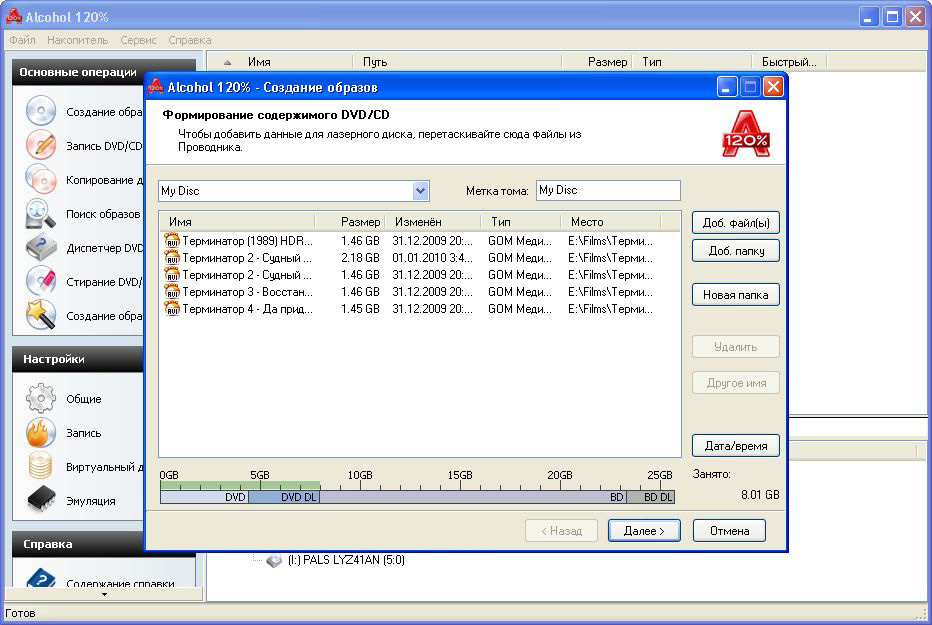This screenshot has width=932, height=625.
Task: Click the disc copying icon in sidebar
Action: (x=40, y=179)
